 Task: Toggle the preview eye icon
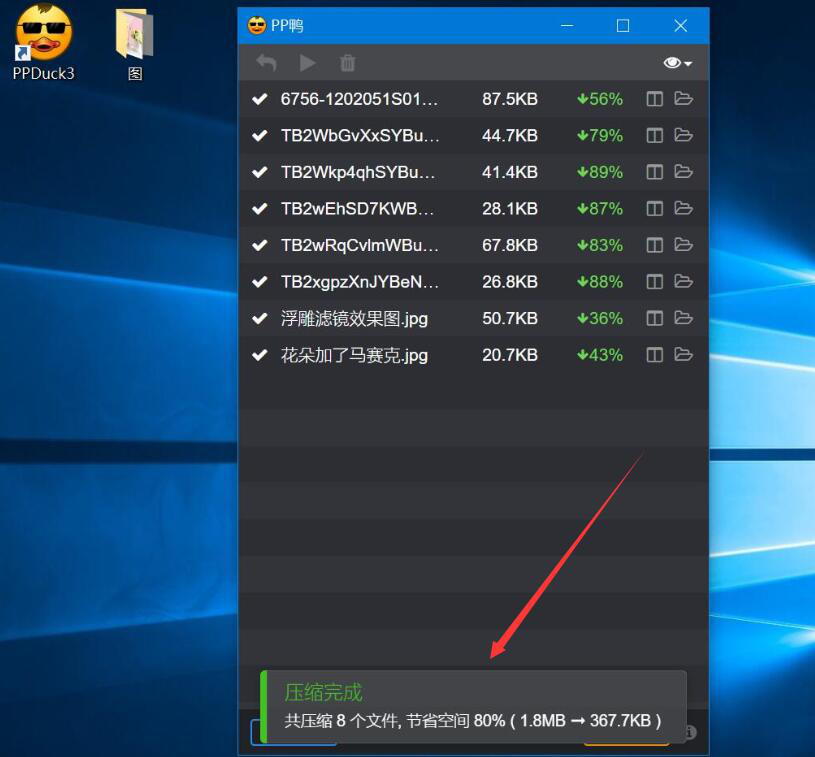pos(674,62)
